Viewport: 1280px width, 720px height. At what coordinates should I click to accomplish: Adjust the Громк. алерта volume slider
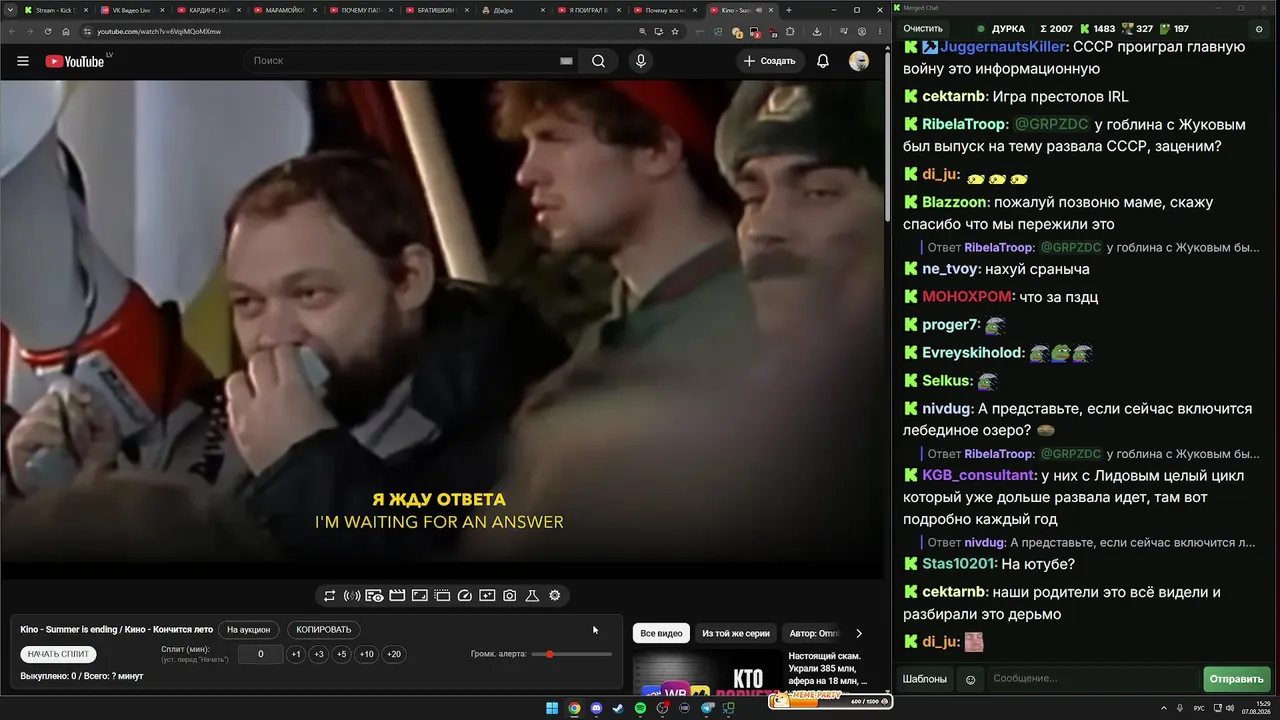(572, 654)
